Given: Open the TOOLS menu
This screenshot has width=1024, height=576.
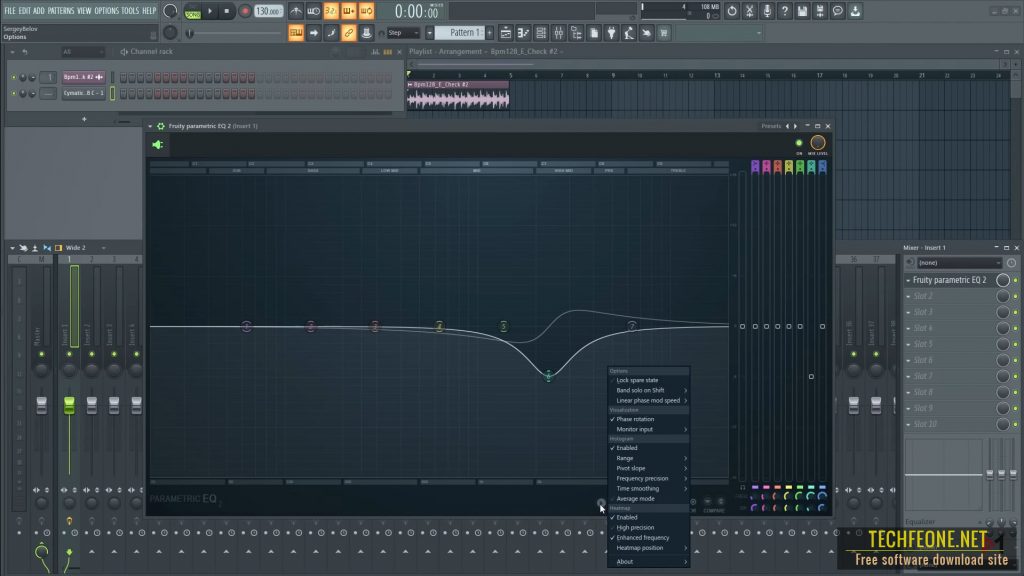Looking at the screenshot, I should [x=130, y=10].
